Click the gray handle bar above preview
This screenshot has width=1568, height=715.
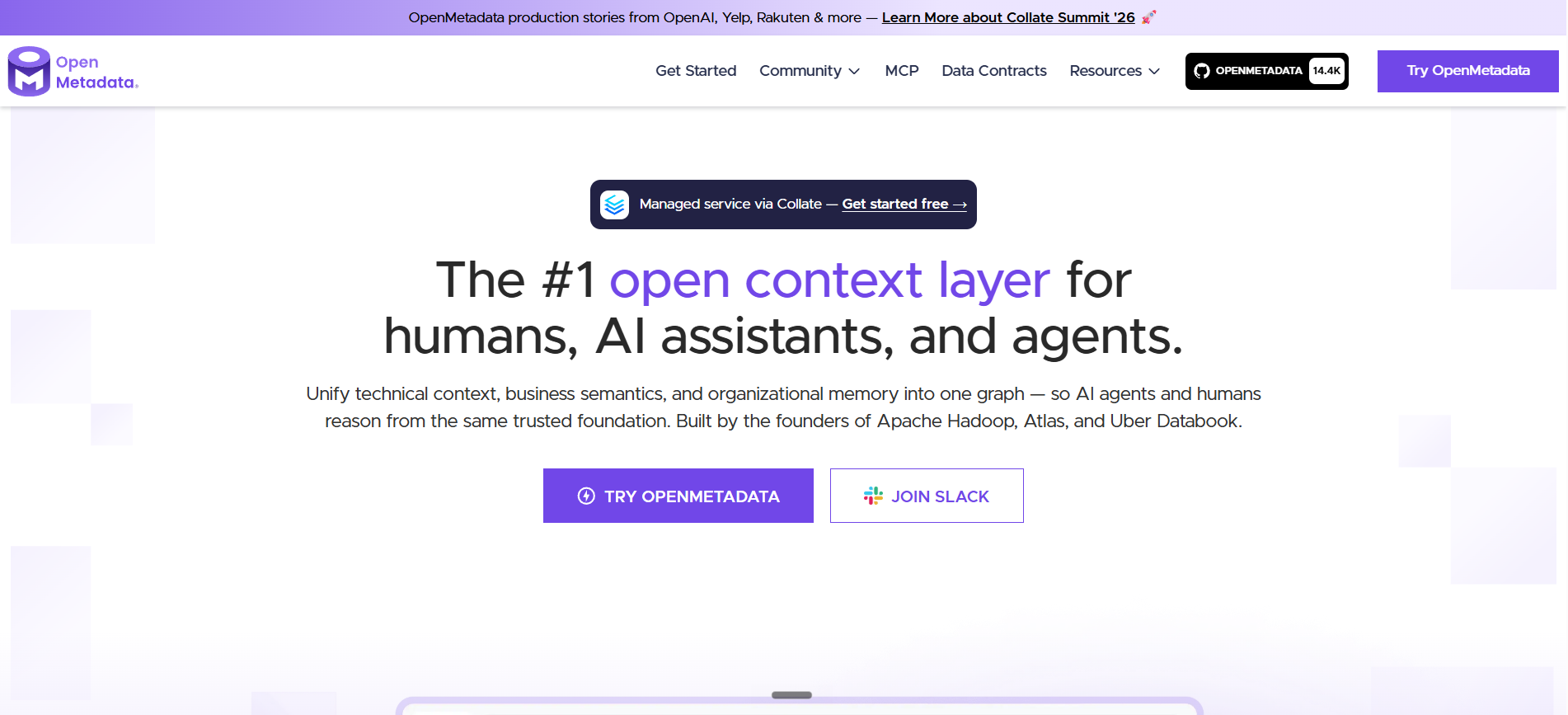coord(791,695)
